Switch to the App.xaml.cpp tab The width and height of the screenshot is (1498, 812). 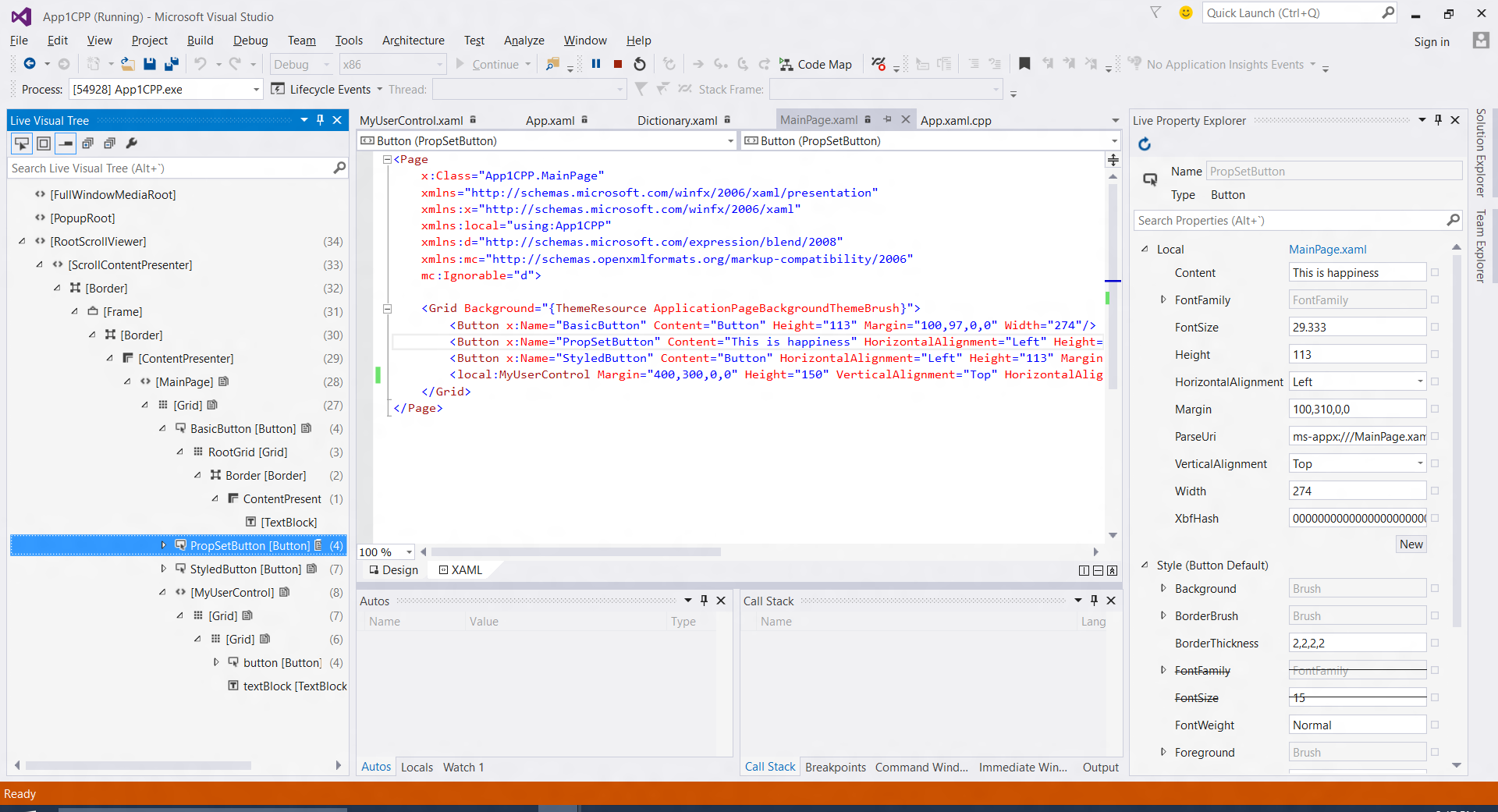pyautogui.click(x=956, y=120)
